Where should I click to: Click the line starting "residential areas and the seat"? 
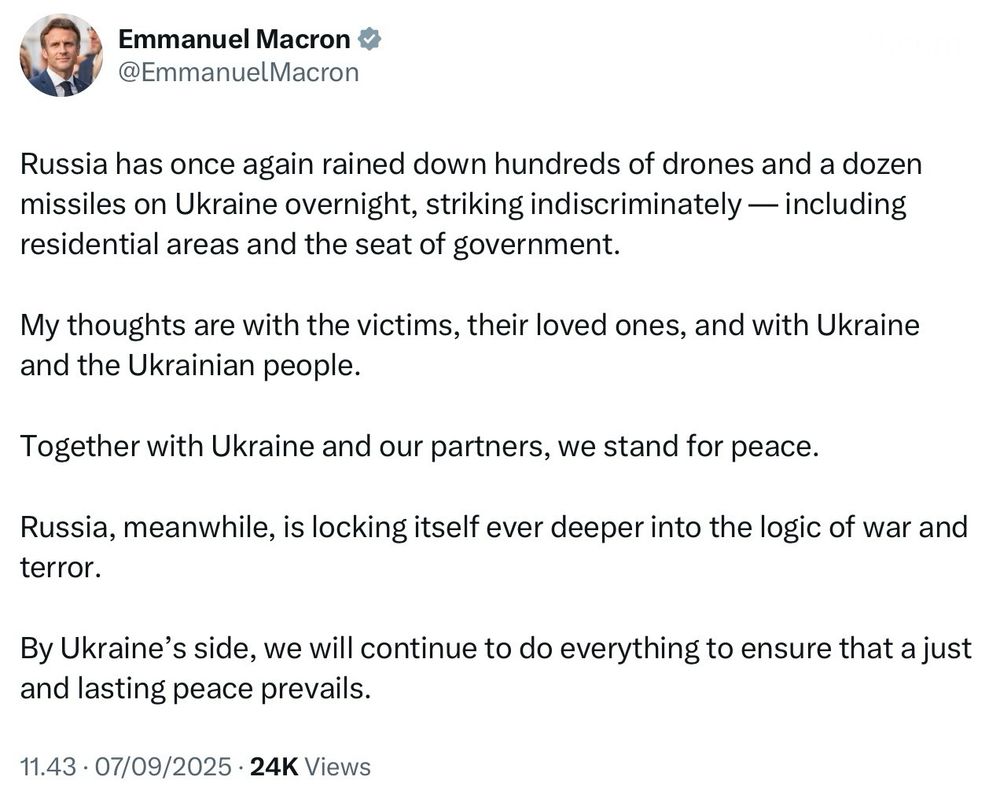320,245
